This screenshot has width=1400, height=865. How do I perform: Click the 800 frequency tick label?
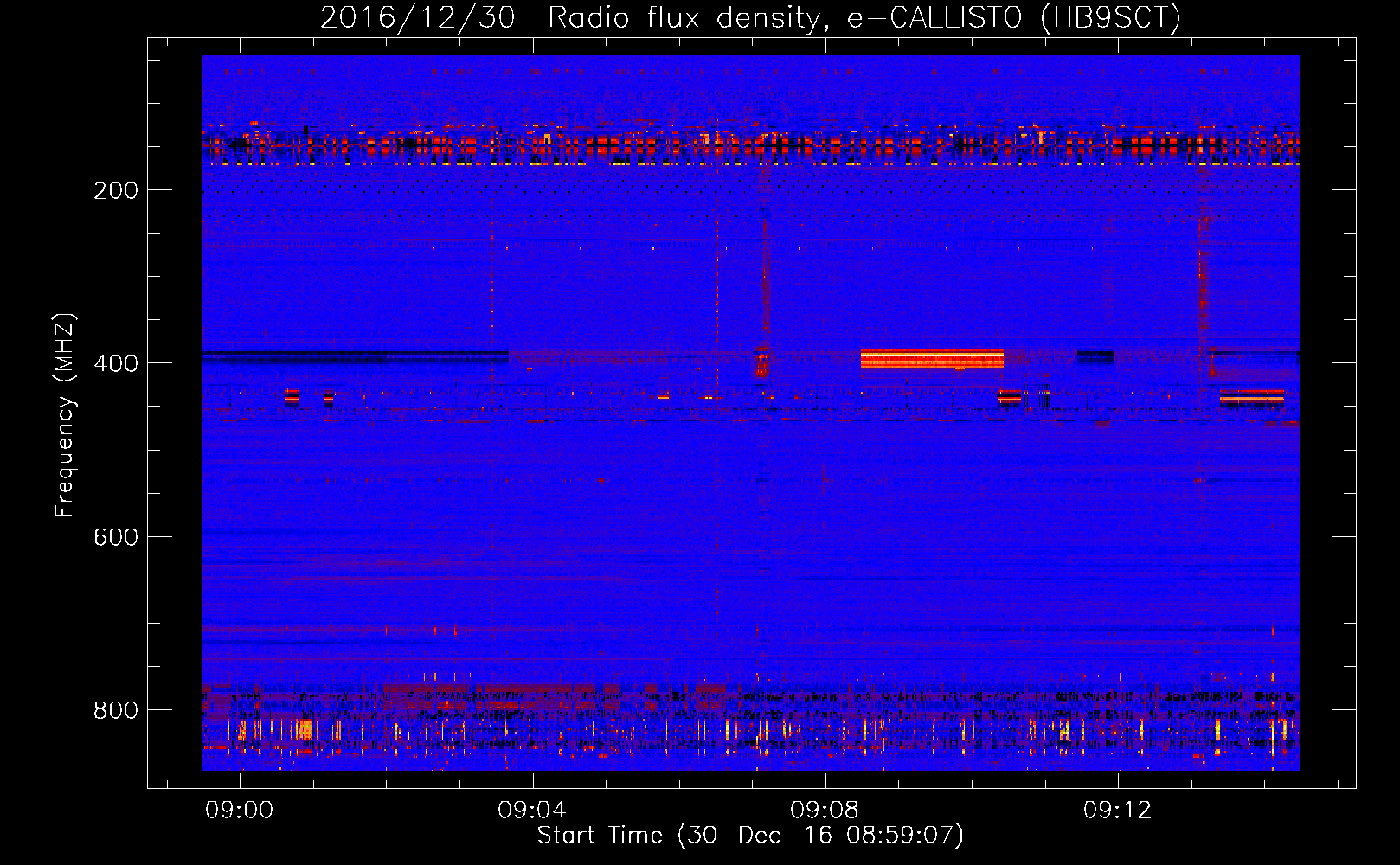[116, 710]
